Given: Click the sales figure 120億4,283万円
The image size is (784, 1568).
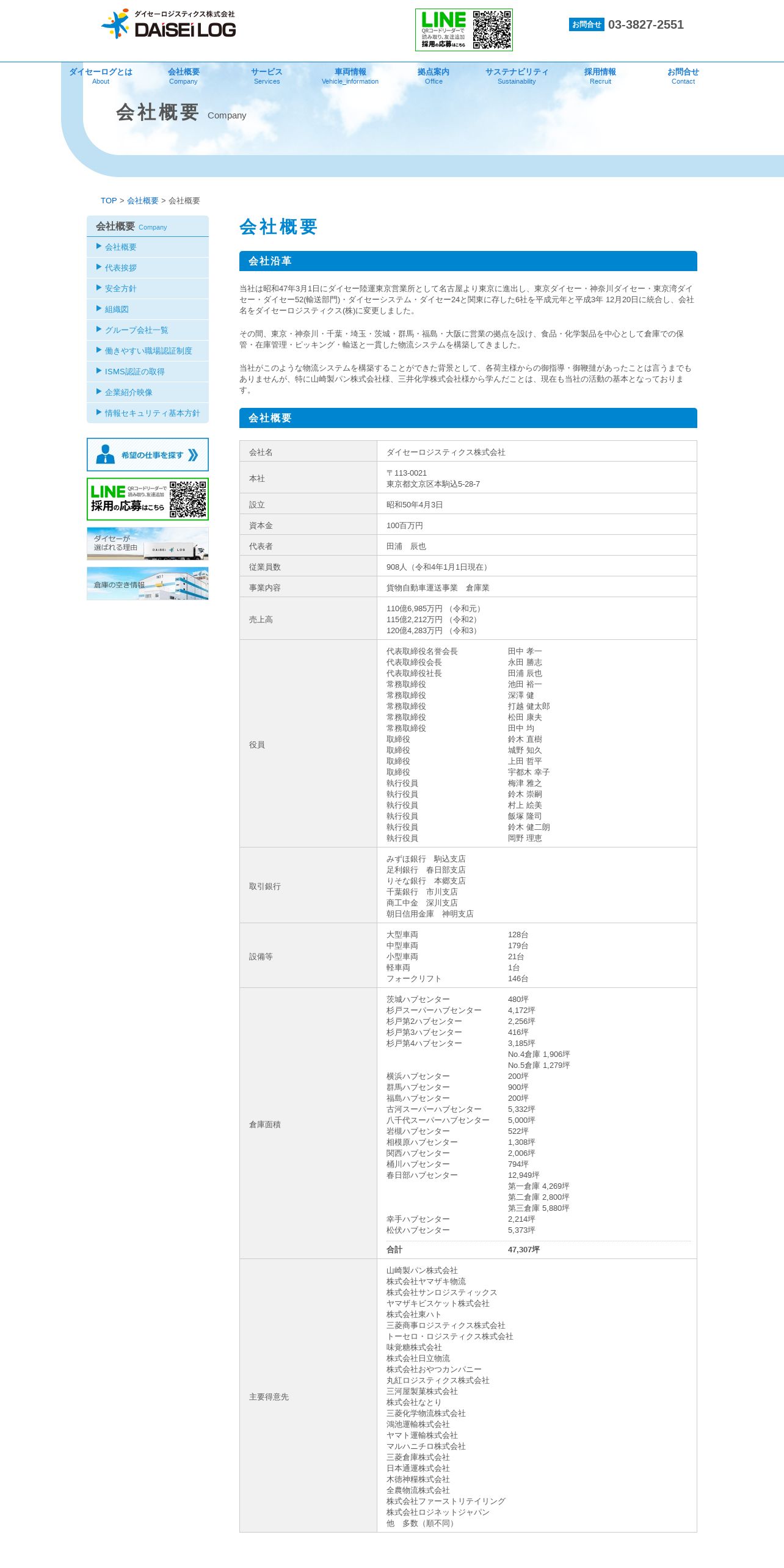Looking at the screenshot, I should point(434,630).
